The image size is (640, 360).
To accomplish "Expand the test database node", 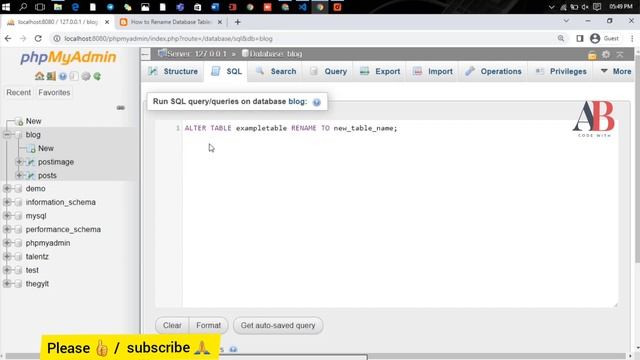I will (x=7, y=270).
